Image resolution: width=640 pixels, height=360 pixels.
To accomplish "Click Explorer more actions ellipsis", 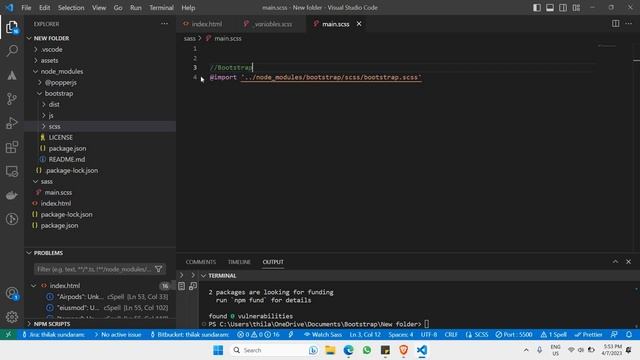I will [164, 24].
